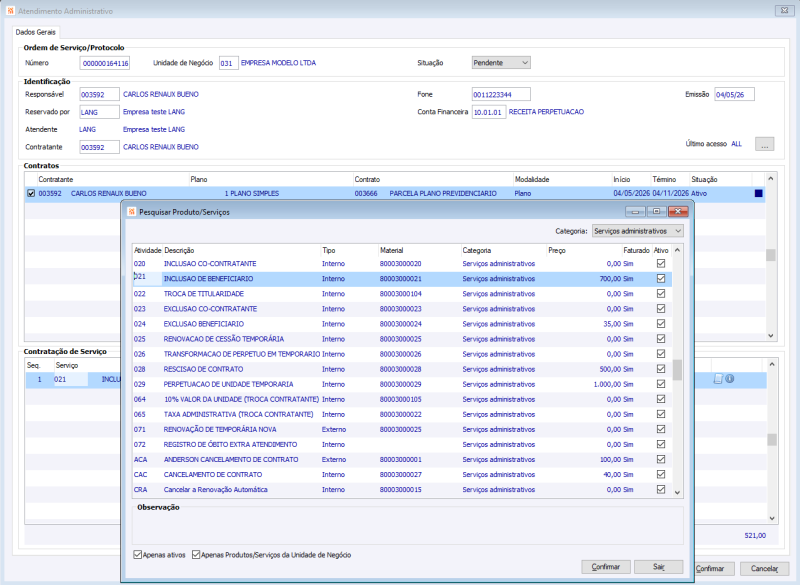Open the Categoria dropdown
The height and width of the screenshot is (585, 800).
[x=638, y=231]
